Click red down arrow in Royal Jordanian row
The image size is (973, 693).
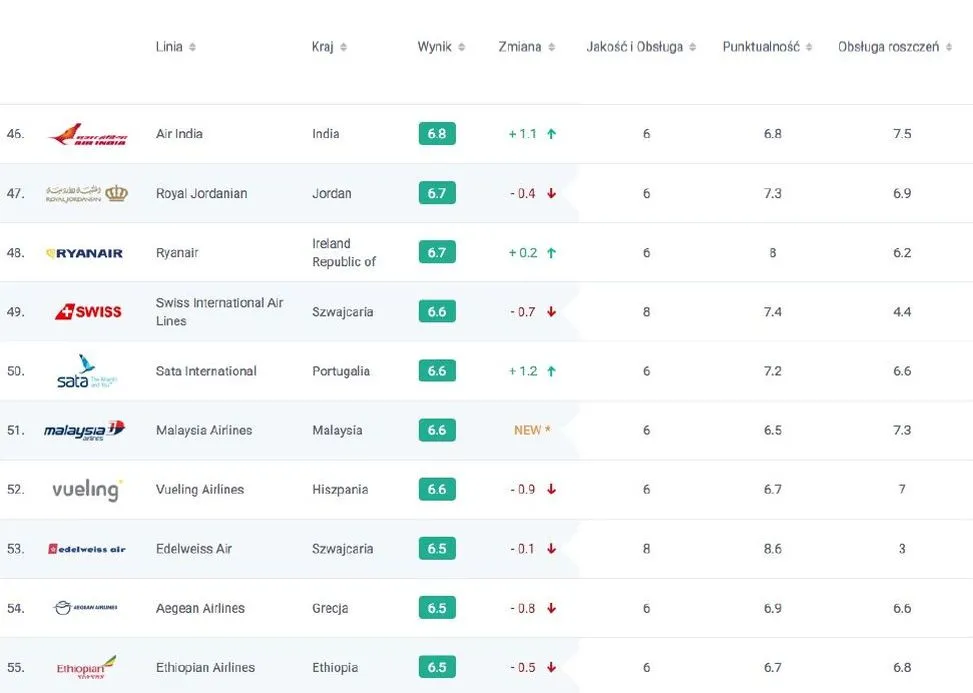tap(551, 194)
